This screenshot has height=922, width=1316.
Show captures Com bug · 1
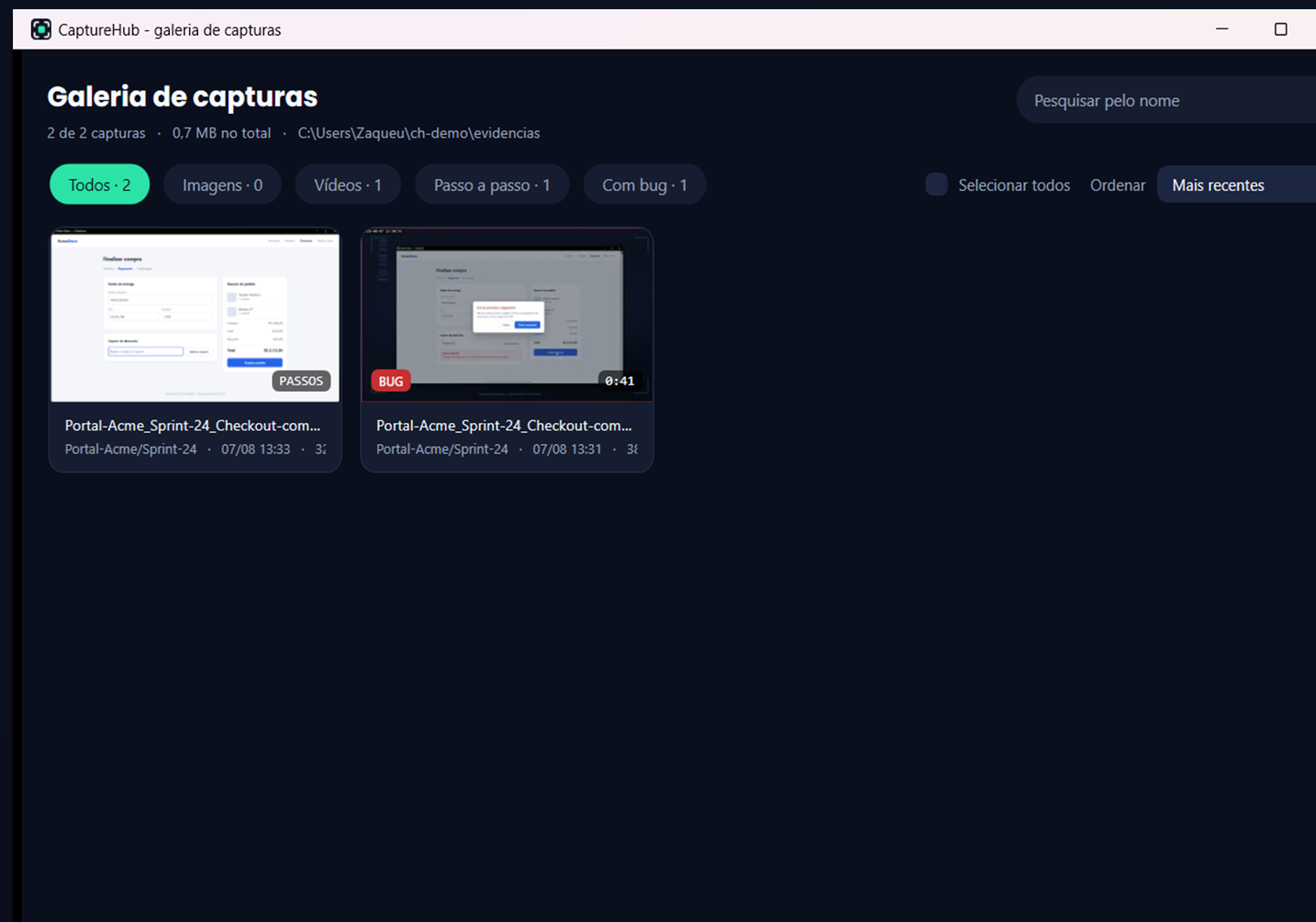[x=644, y=185]
